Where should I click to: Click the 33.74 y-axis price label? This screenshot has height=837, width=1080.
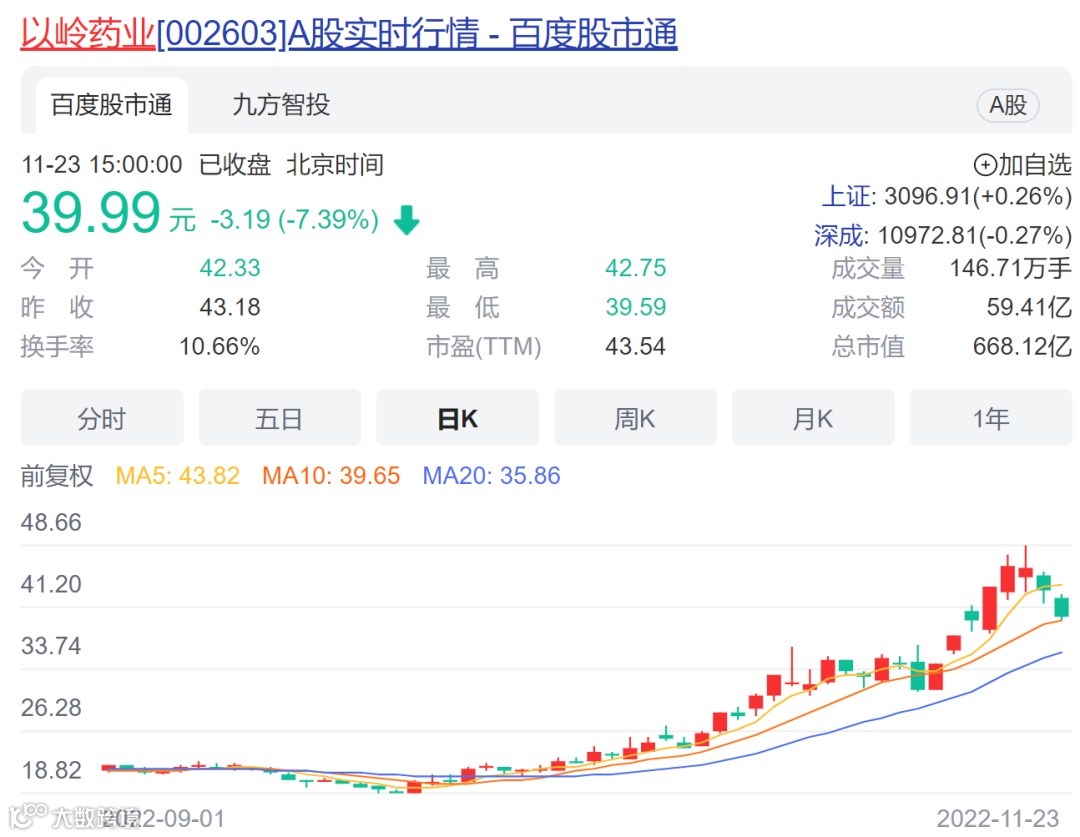(51, 646)
